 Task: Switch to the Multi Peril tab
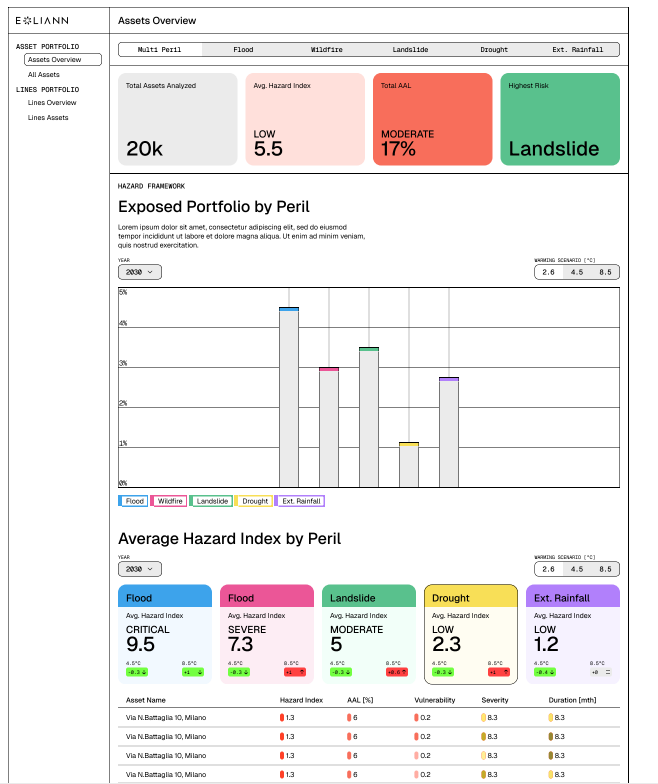tap(160, 49)
